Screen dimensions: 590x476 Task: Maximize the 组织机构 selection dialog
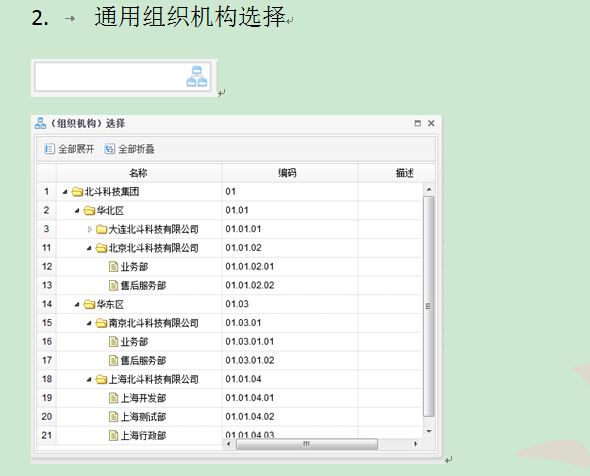coord(418,123)
